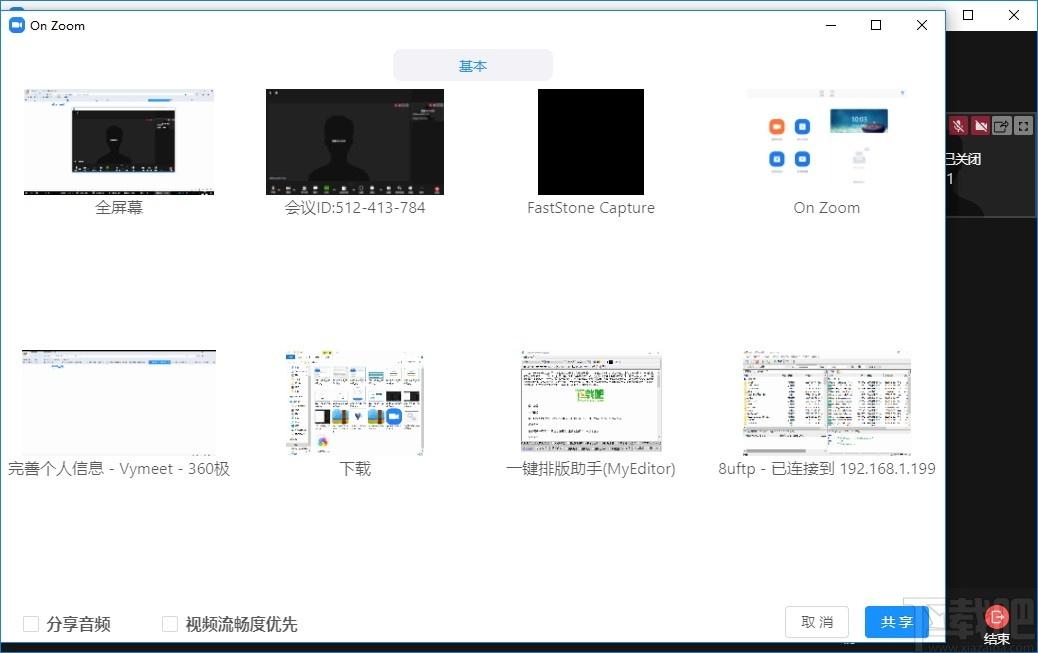Enable the 分享音频 checkbox
The height and width of the screenshot is (653, 1038).
tap(31, 624)
